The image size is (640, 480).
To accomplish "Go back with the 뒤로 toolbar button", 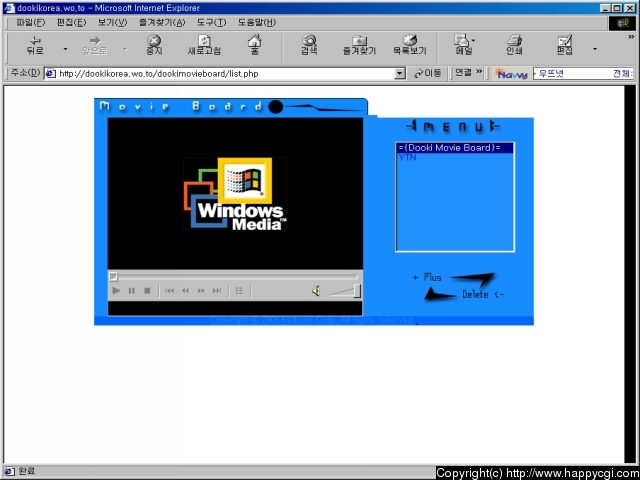I will (x=35, y=45).
